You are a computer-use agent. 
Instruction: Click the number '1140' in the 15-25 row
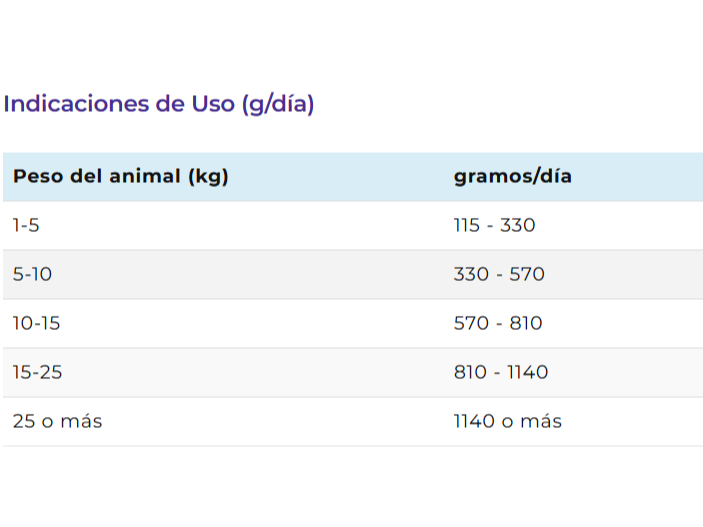click(528, 372)
